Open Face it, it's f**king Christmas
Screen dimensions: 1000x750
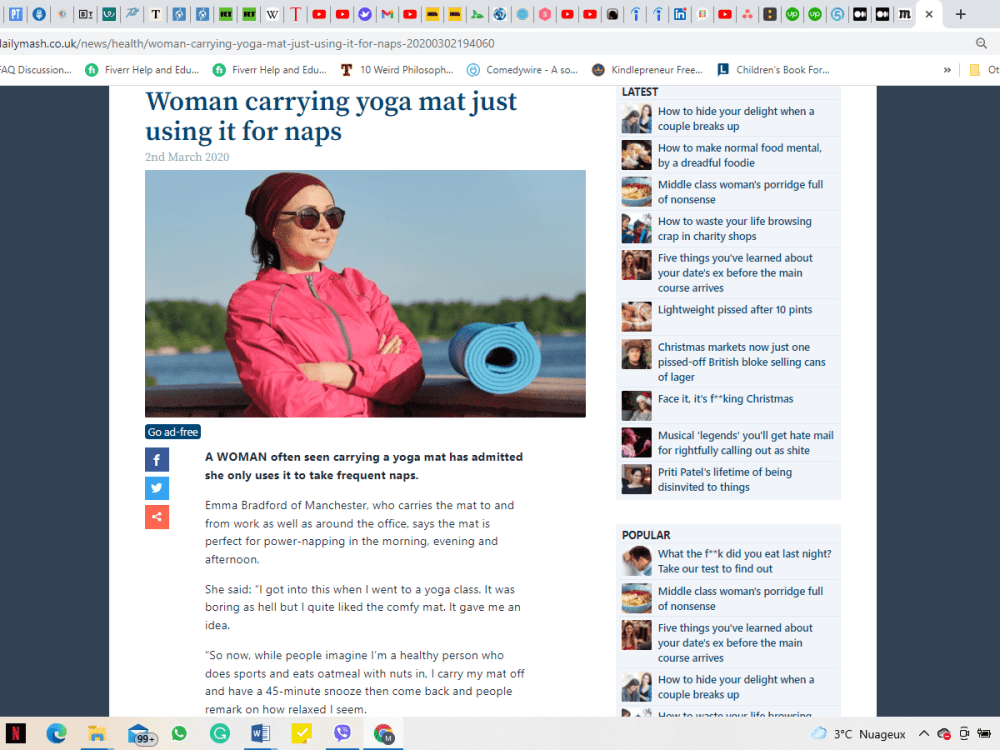pos(726,399)
